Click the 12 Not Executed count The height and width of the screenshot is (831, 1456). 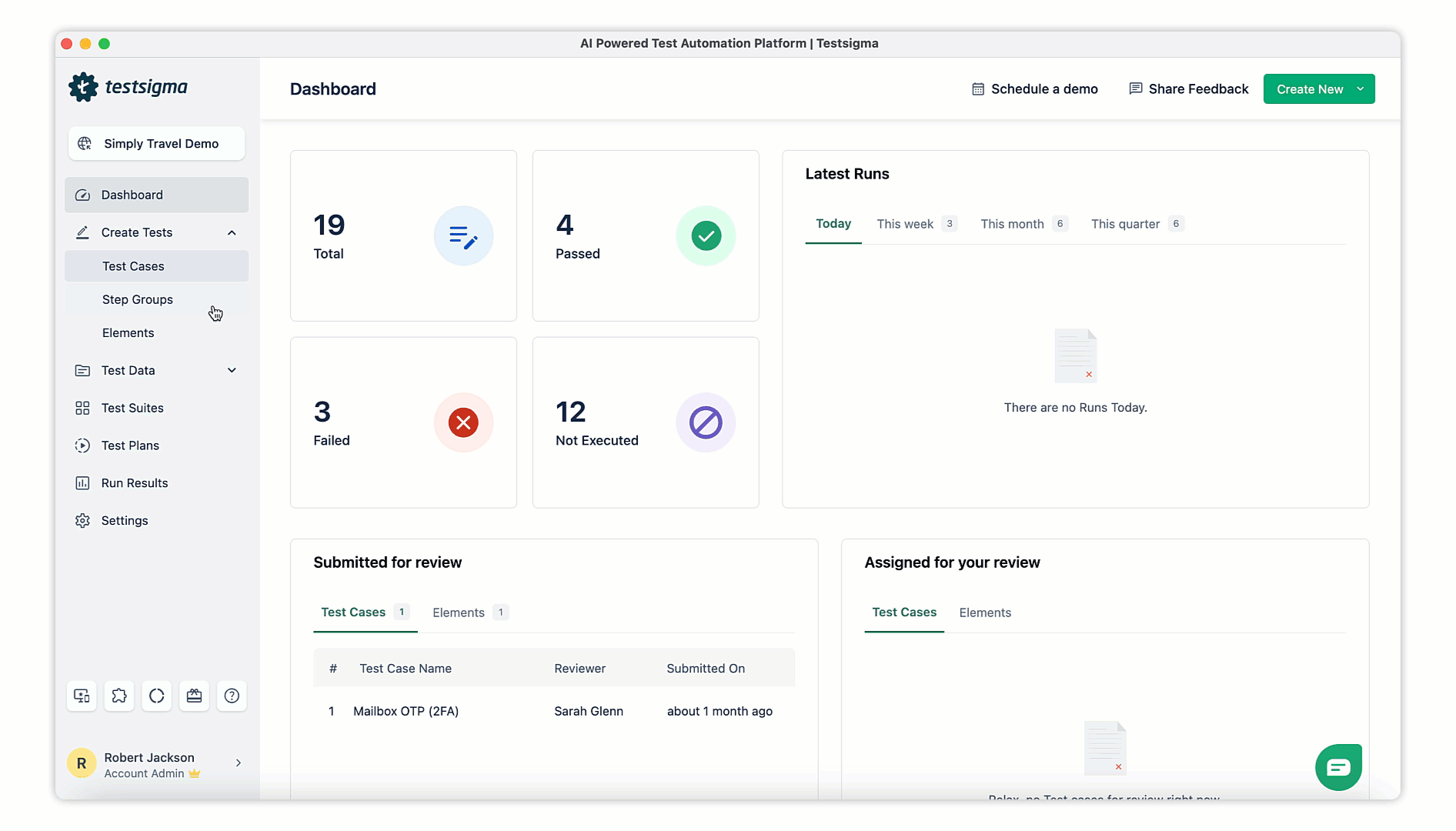[571, 412]
